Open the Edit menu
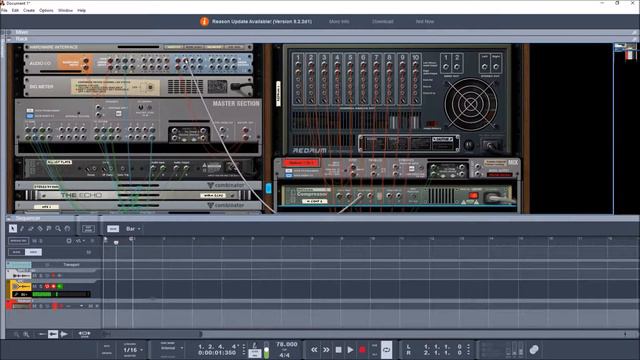The height and width of the screenshot is (360, 640). [15, 10]
